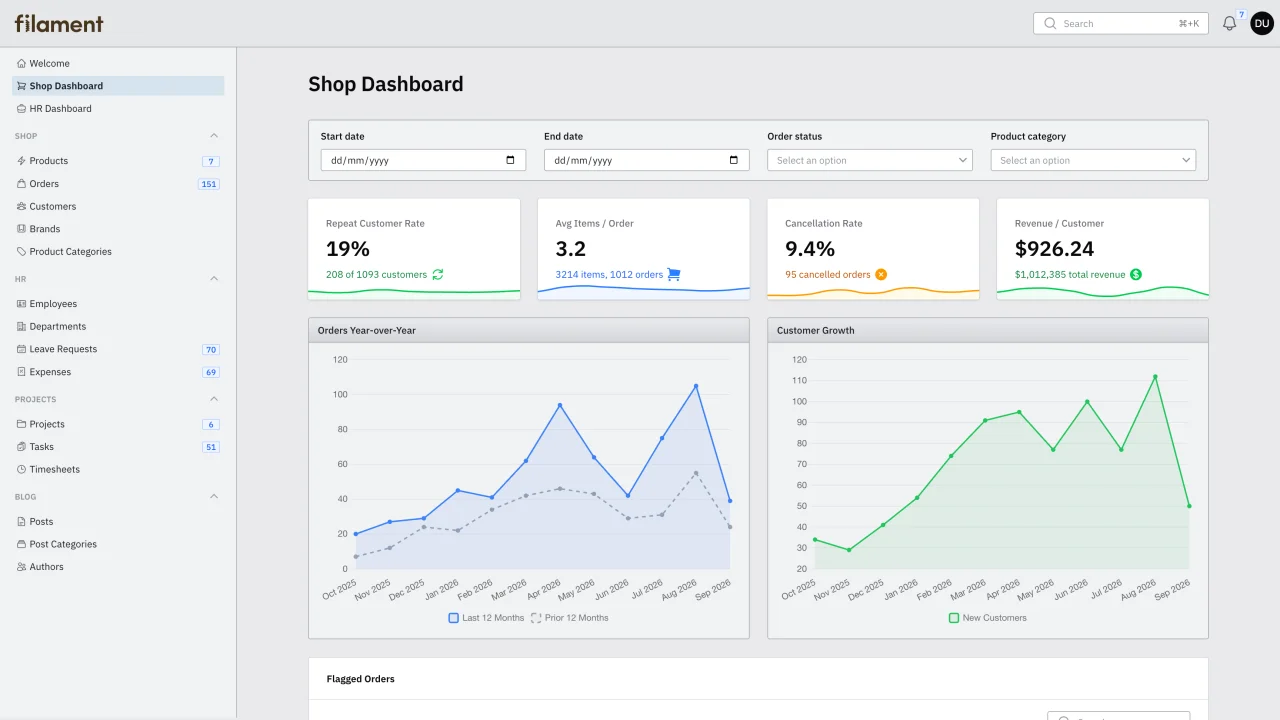Open the DU user avatar menu

[1262, 23]
